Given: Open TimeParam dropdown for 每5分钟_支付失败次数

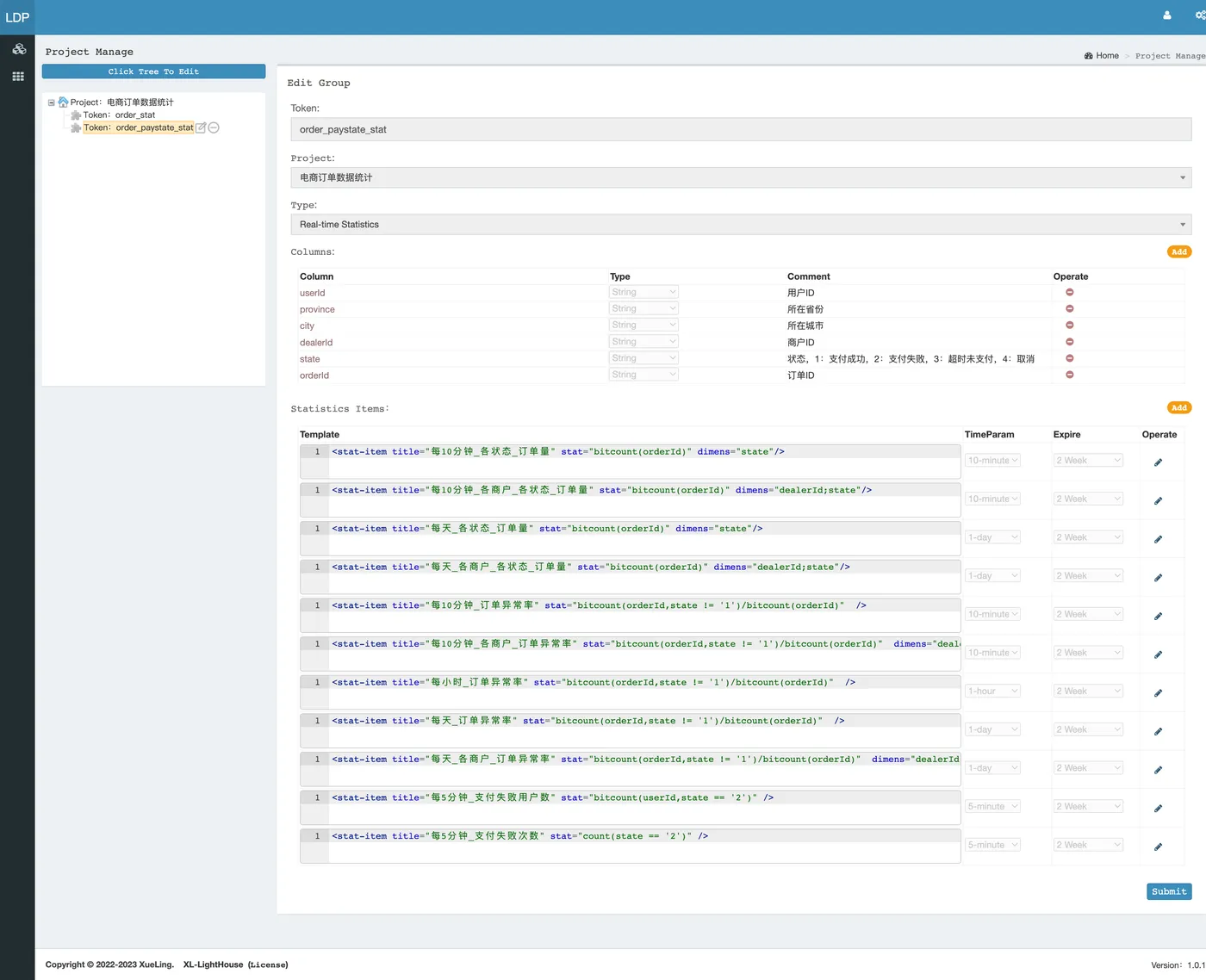Looking at the screenshot, I should tap(992, 845).
